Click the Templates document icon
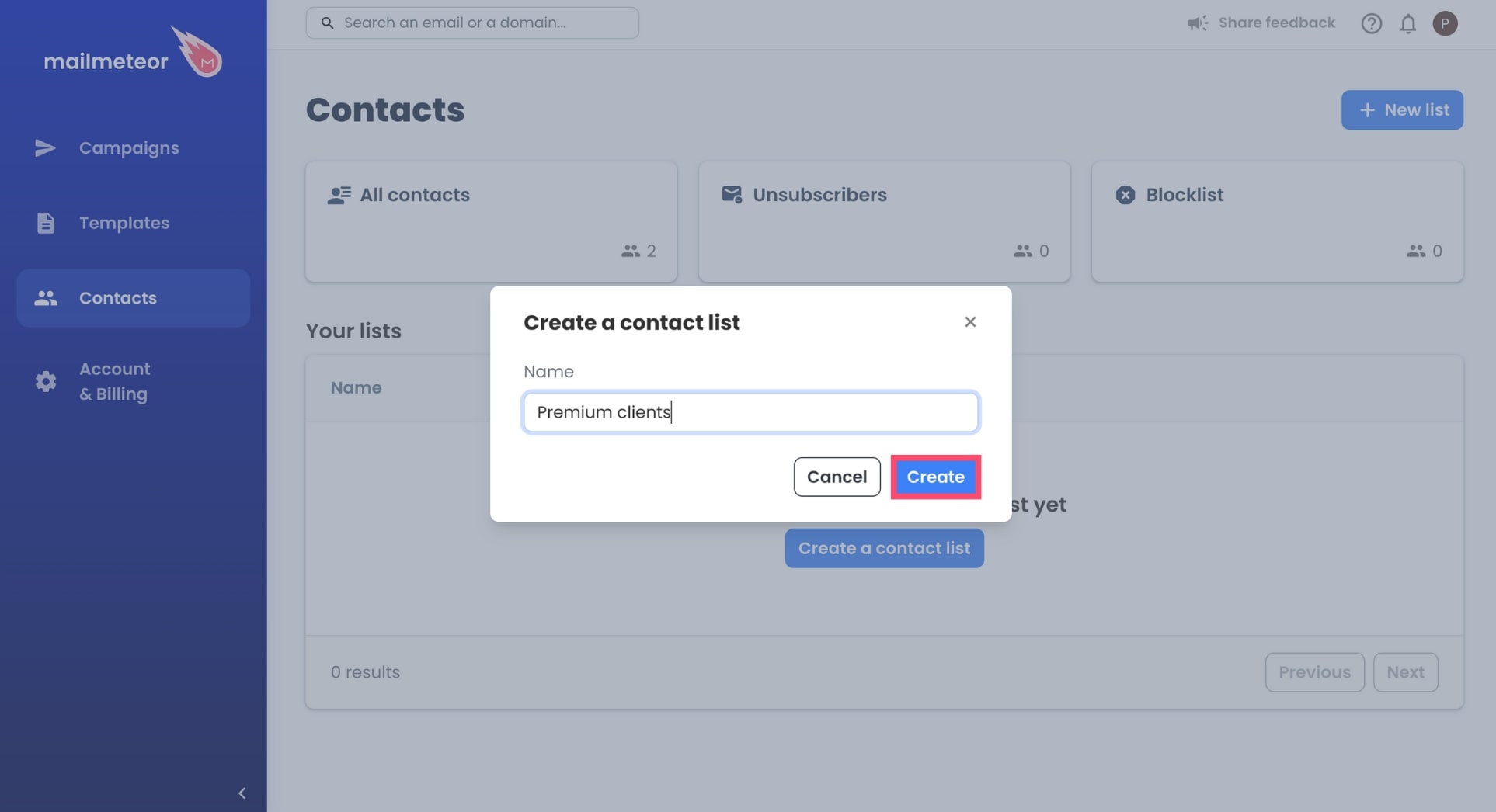This screenshot has width=1496, height=812. tap(45, 223)
